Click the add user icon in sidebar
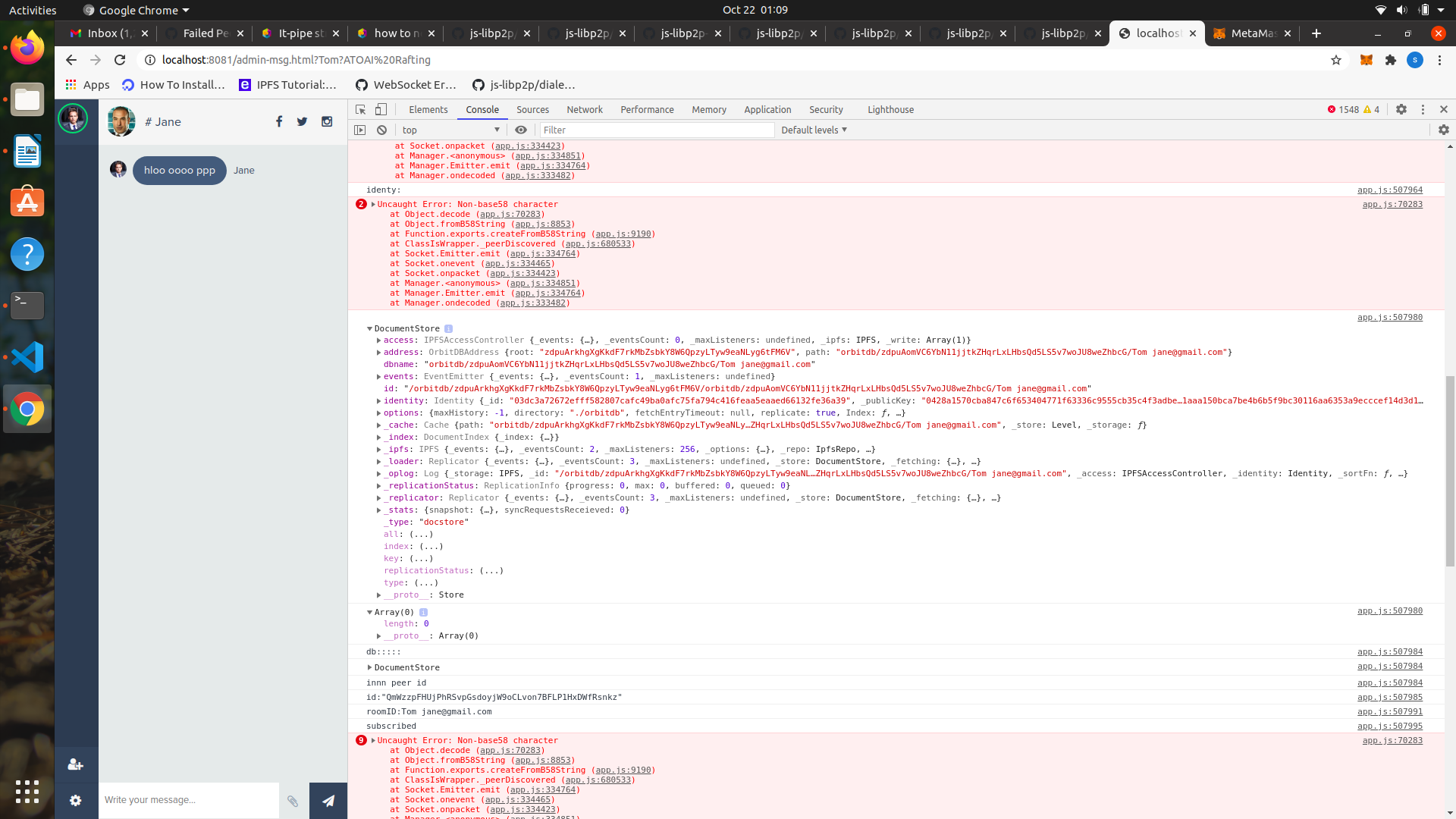 pyautogui.click(x=75, y=764)
